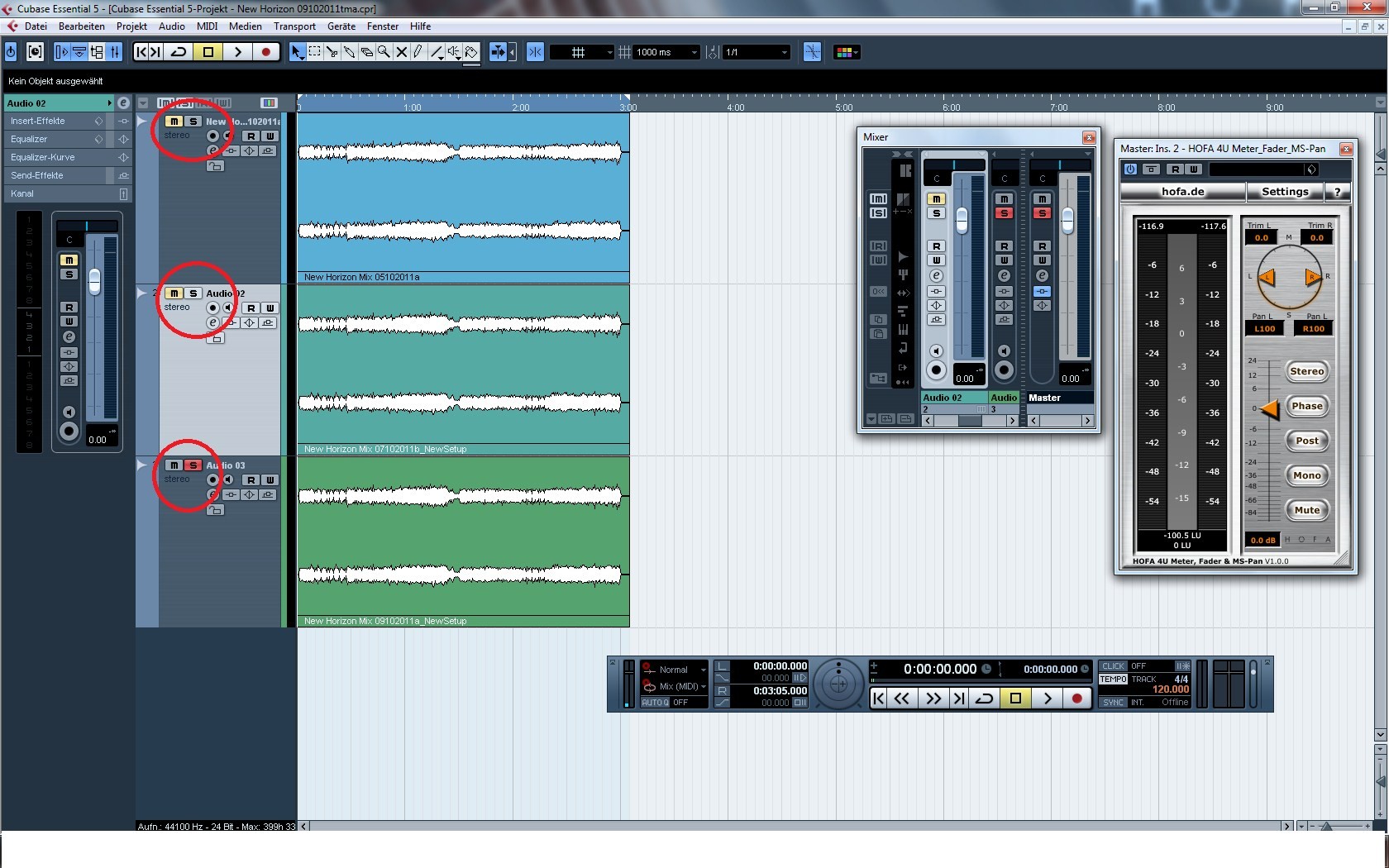Toggle monitor speaker on first track
Screen dimensions: 1389x868
point(227,136)
